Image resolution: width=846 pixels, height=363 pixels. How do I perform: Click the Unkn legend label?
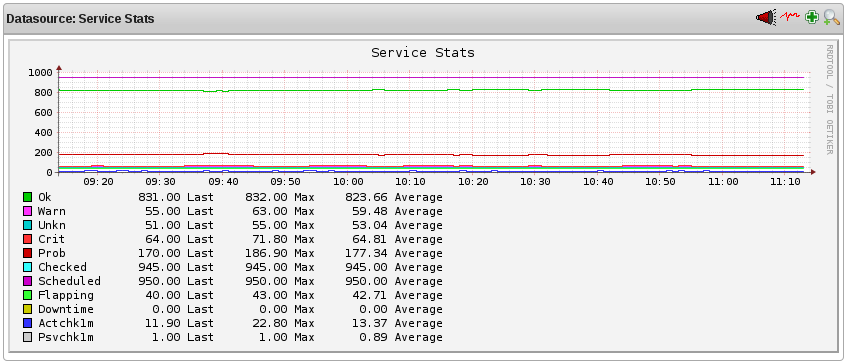pyautogui.click(x=51, y=225)
